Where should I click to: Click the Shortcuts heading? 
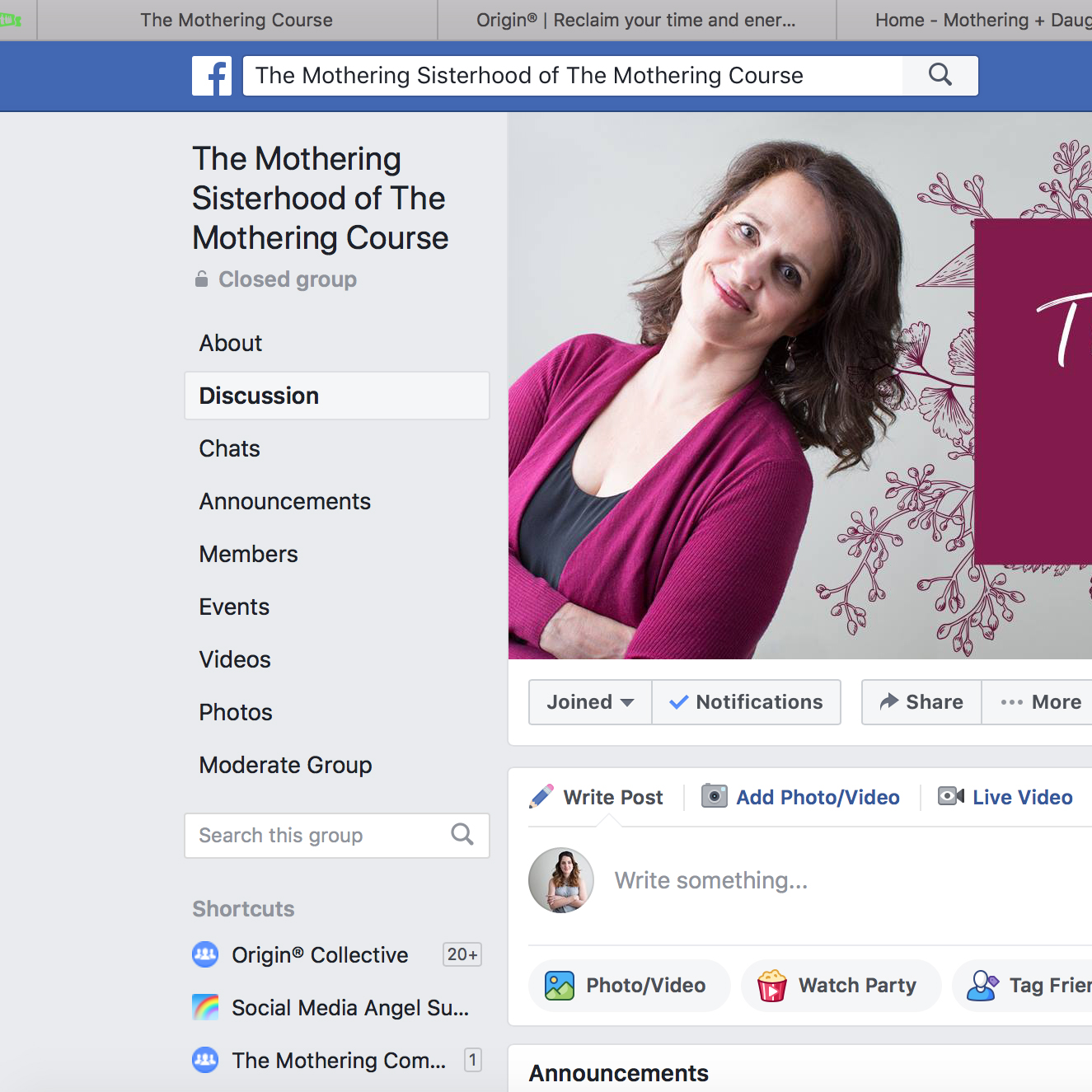(x=243, y=908)
